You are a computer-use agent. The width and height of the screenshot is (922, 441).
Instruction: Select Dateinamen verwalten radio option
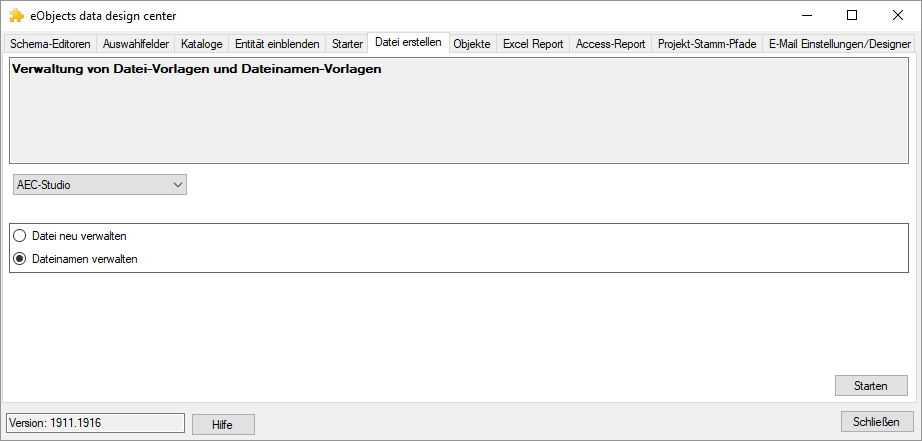pyautogui.click(x=76, y=259)
